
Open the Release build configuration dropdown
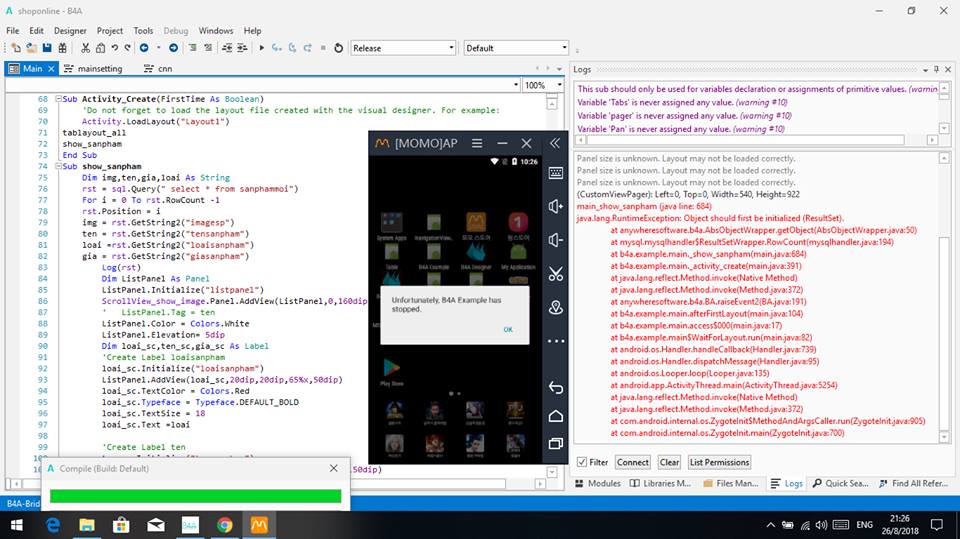452,48
